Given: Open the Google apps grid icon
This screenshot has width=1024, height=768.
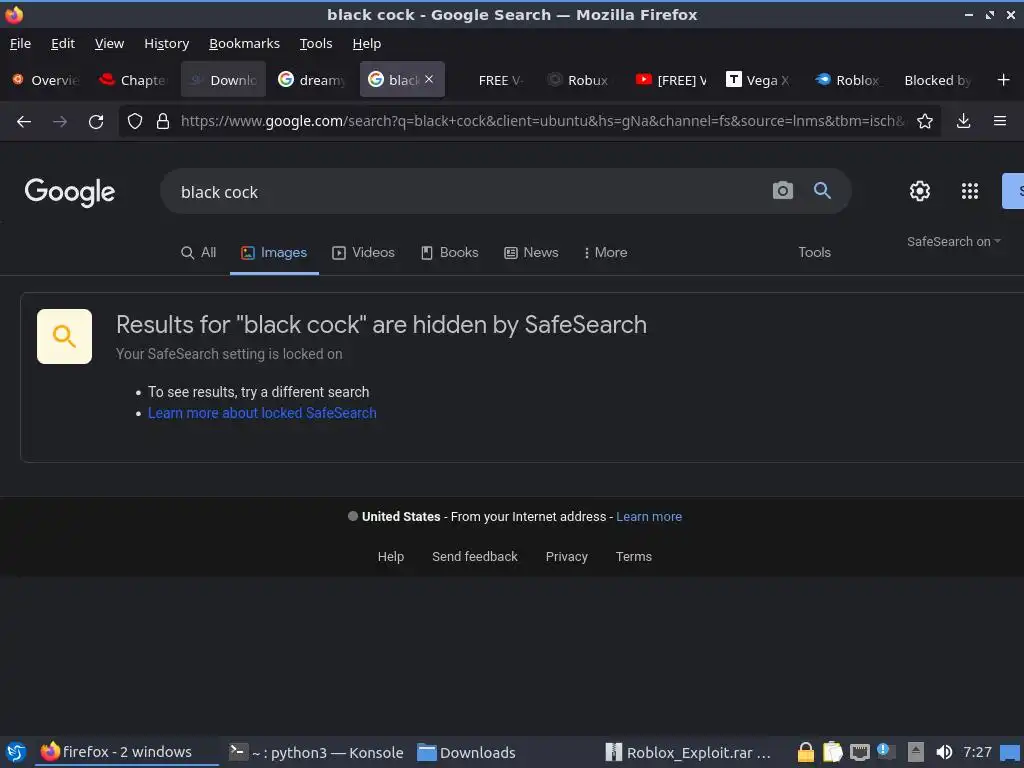Looking at the screenshot, I should 970,191.
